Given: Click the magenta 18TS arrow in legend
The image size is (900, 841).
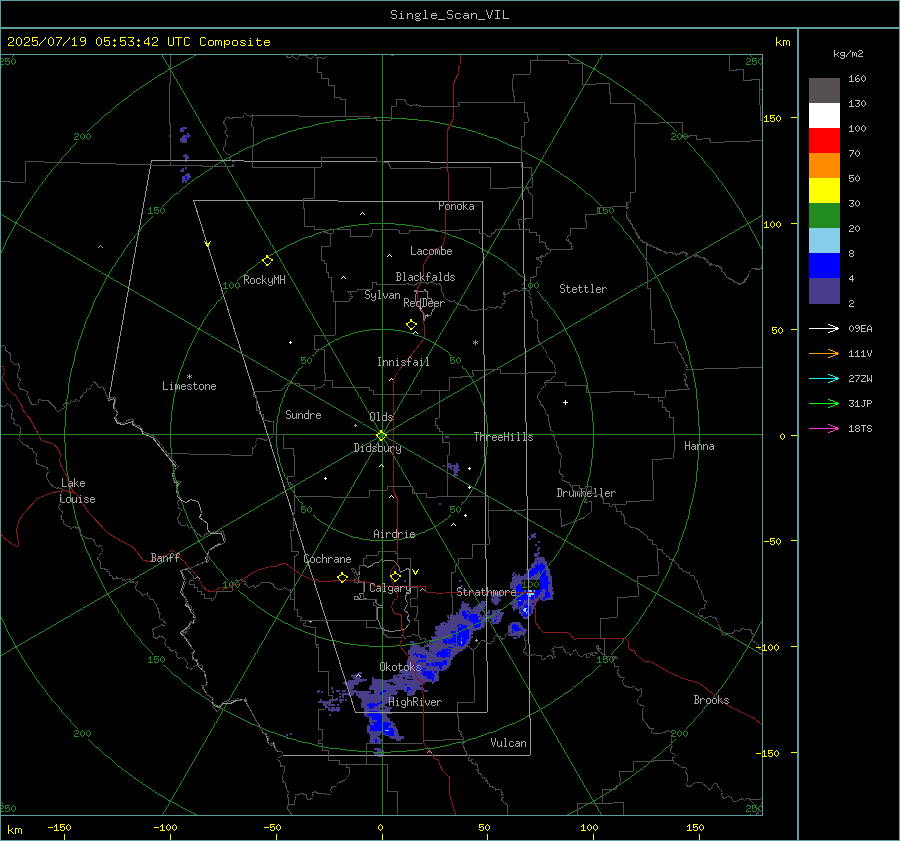Looking at the screenshot, I should [x=824, y=428].
